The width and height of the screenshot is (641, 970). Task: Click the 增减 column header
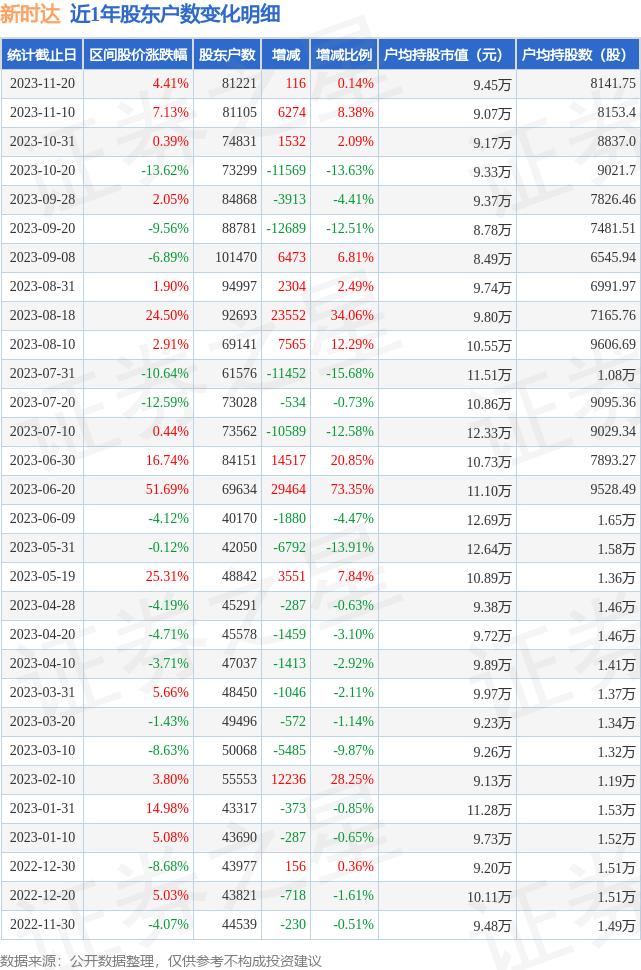[x=286, y=54]
